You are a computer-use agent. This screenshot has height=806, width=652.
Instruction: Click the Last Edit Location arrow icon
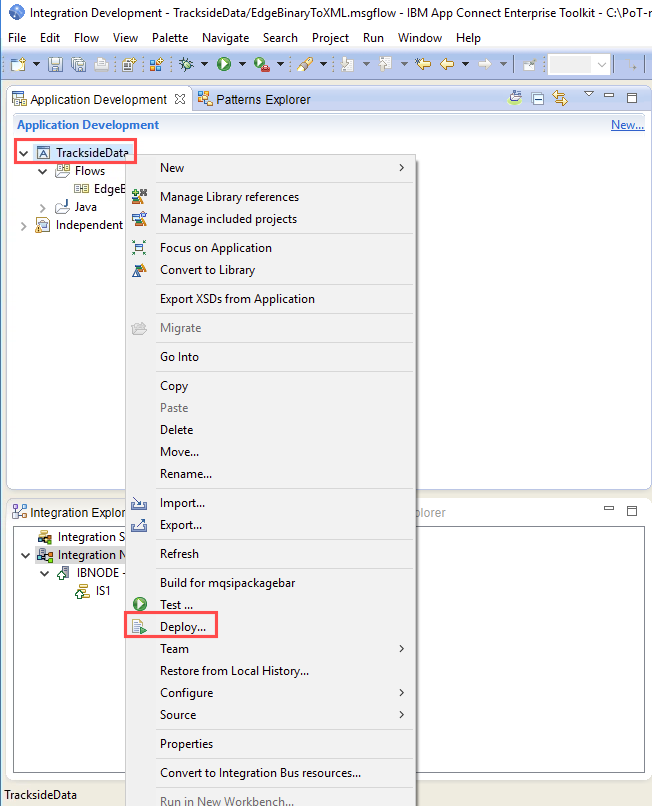[423, 64]
